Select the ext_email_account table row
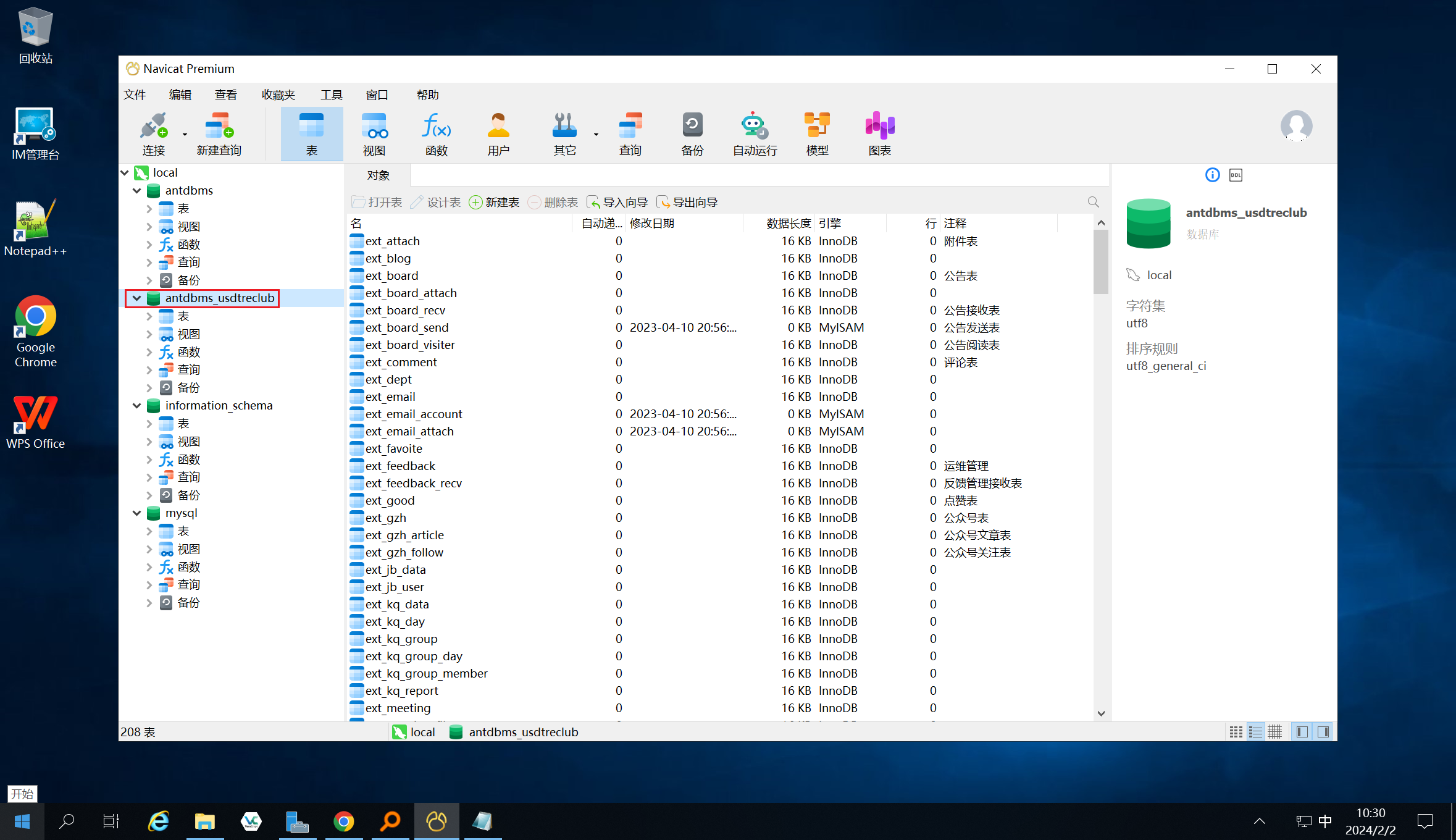The image size is (1456, 840). click(720, 414)
